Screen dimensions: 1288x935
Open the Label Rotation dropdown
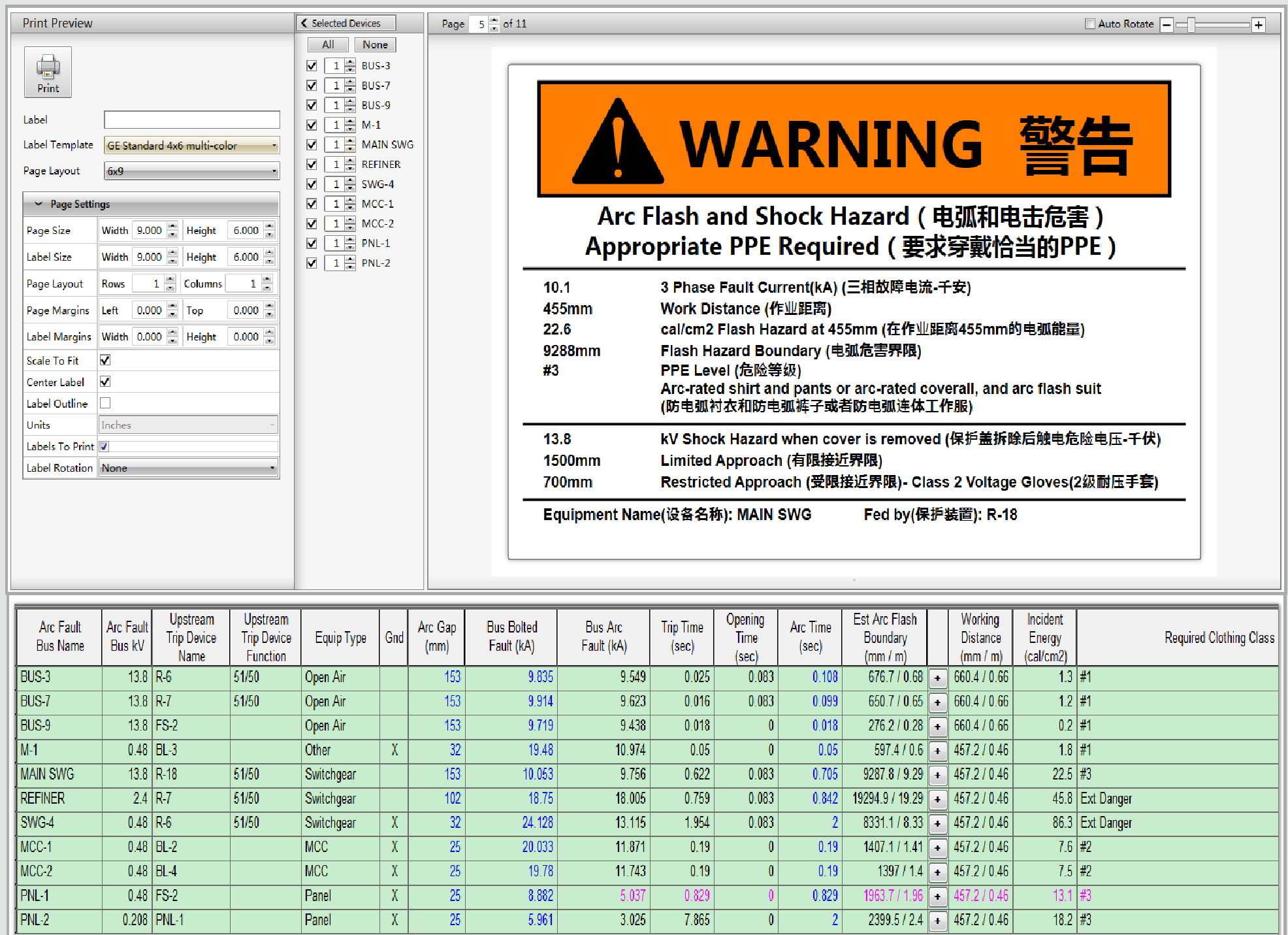[188, 468]
